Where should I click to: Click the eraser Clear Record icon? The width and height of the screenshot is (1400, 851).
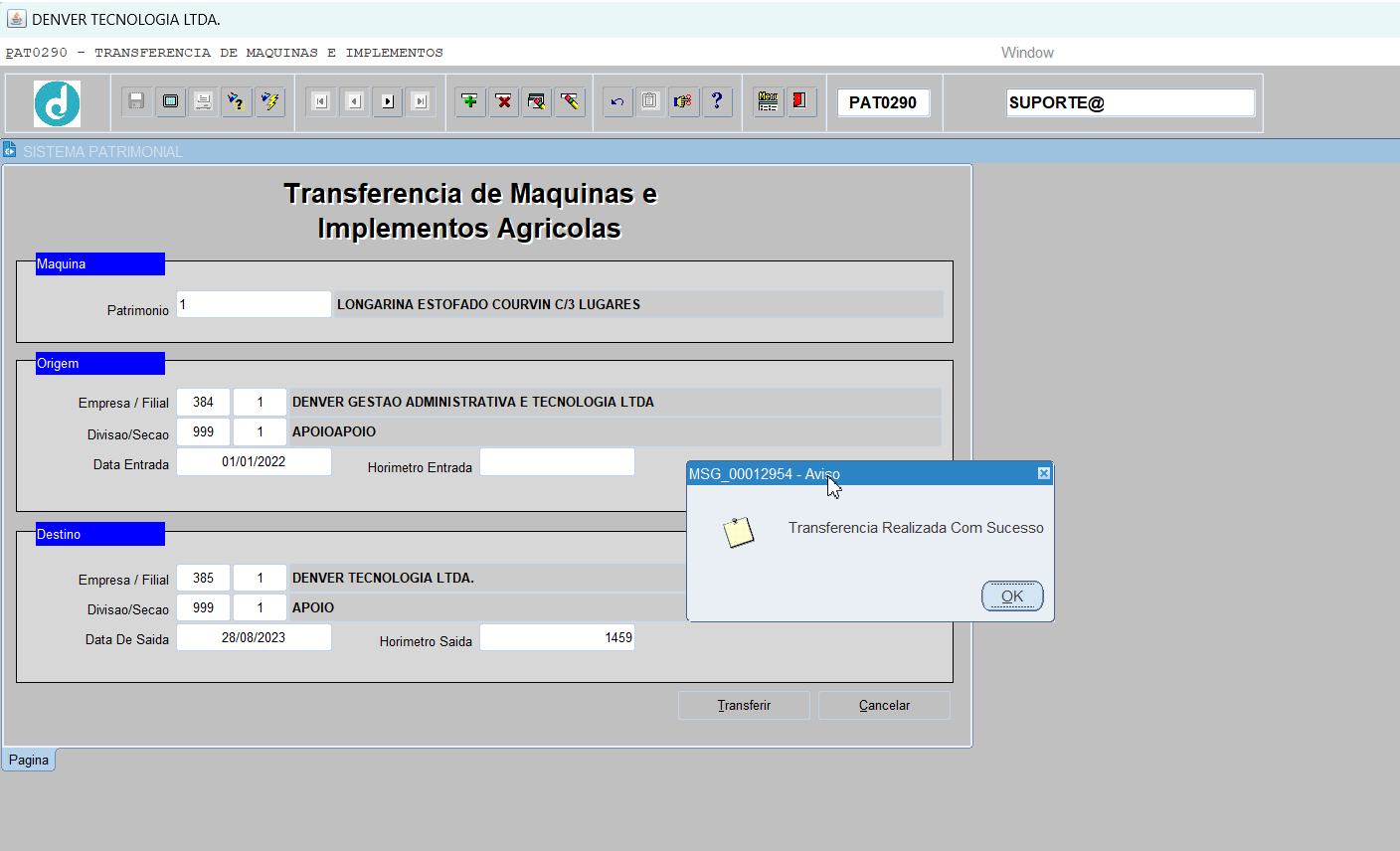(x=570, y=101)
